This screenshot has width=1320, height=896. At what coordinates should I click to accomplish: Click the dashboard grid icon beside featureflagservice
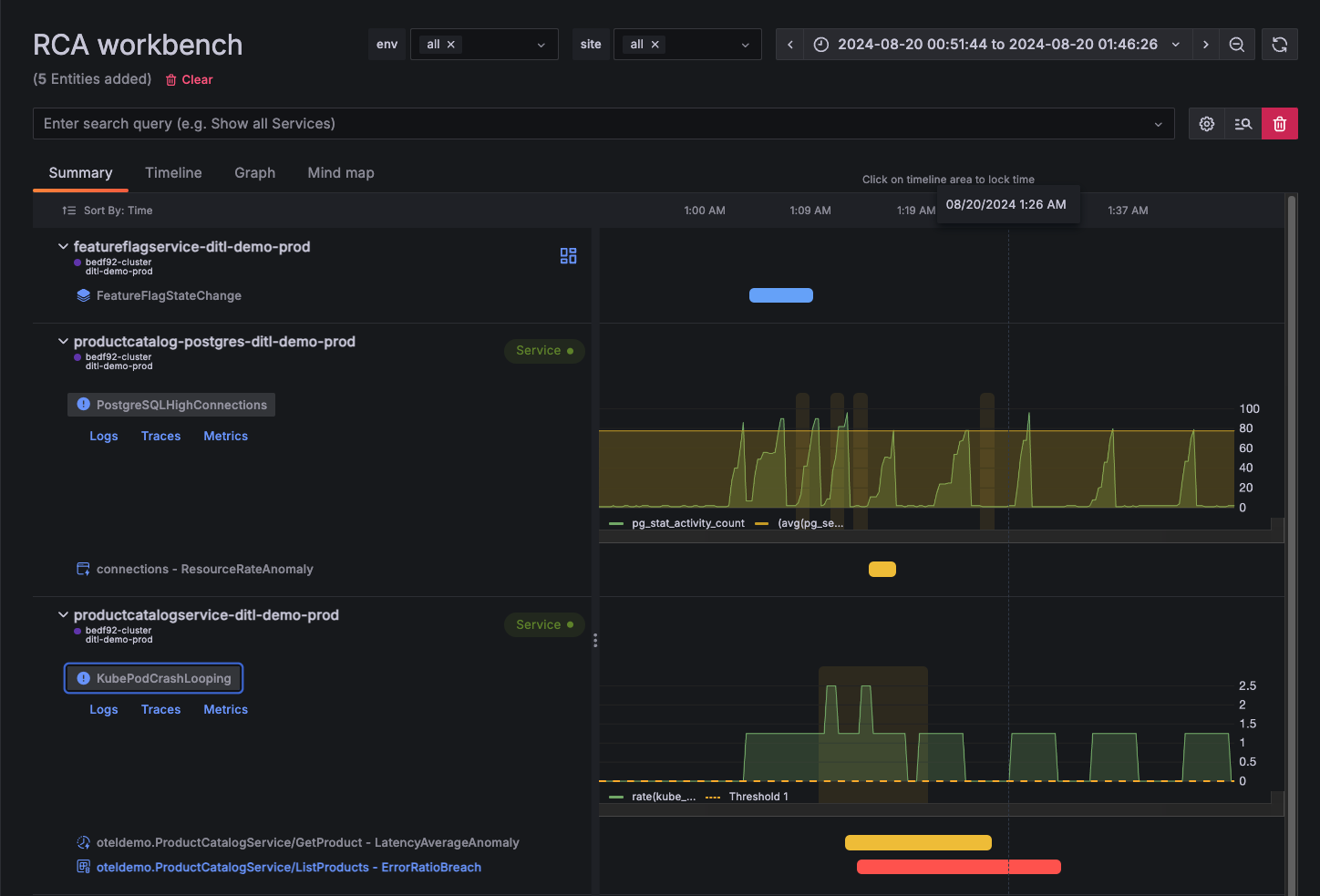coord(568,256)
